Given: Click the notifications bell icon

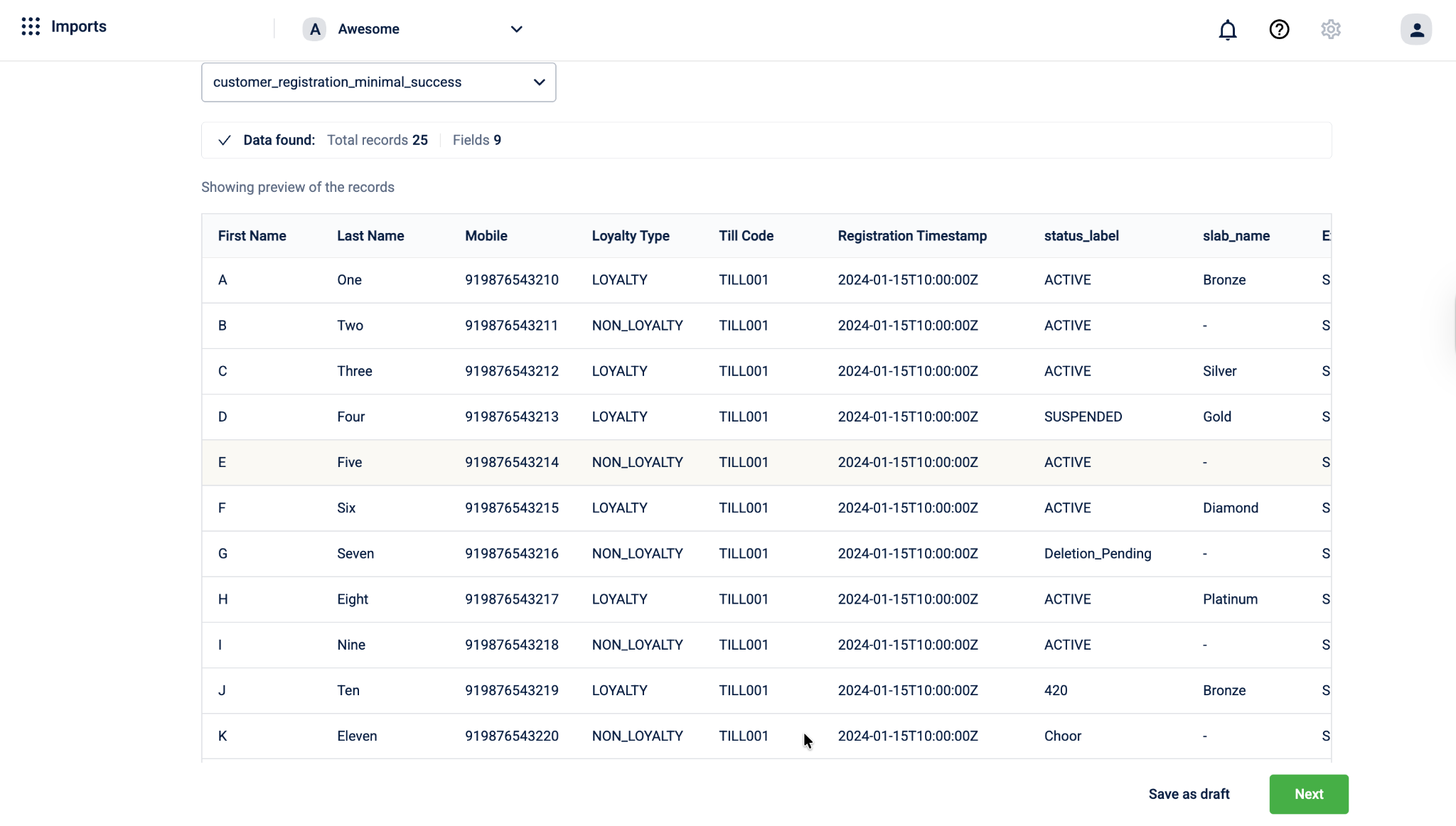Looking at the screenshot, I should [1227, 30].
